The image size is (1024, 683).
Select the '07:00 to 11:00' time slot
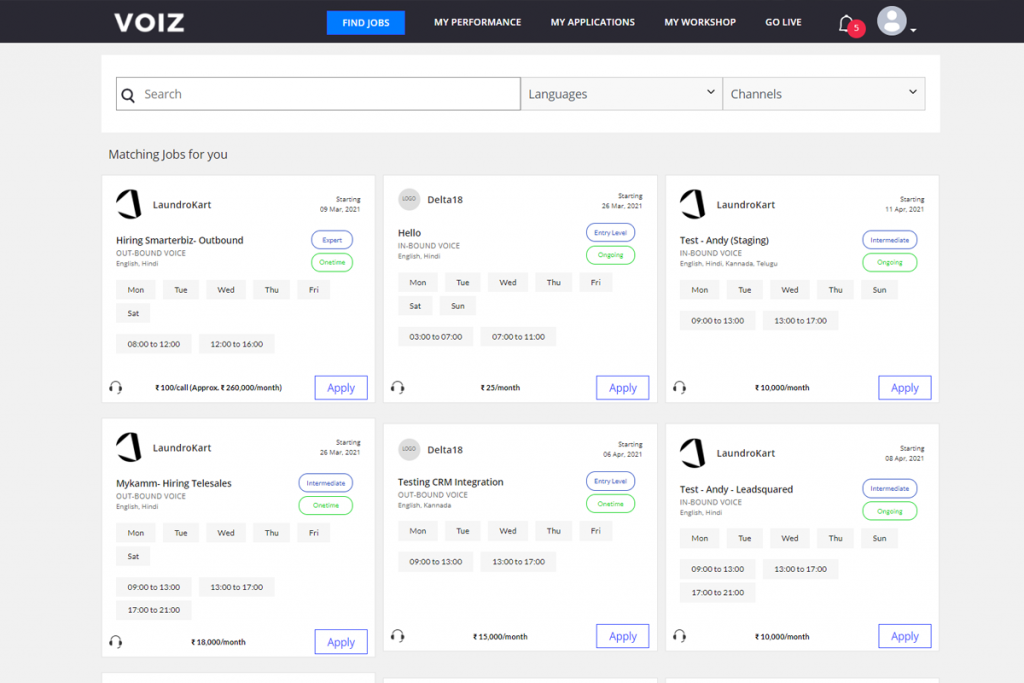click(x=519, y=337)
